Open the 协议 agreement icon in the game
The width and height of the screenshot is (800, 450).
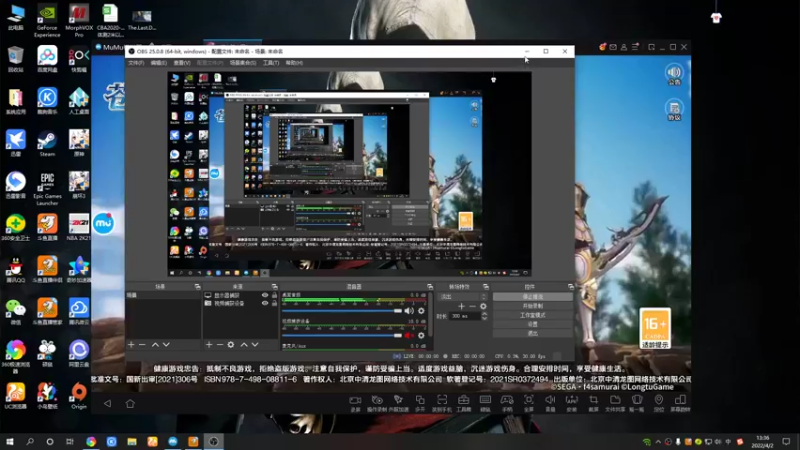[674, 110]
